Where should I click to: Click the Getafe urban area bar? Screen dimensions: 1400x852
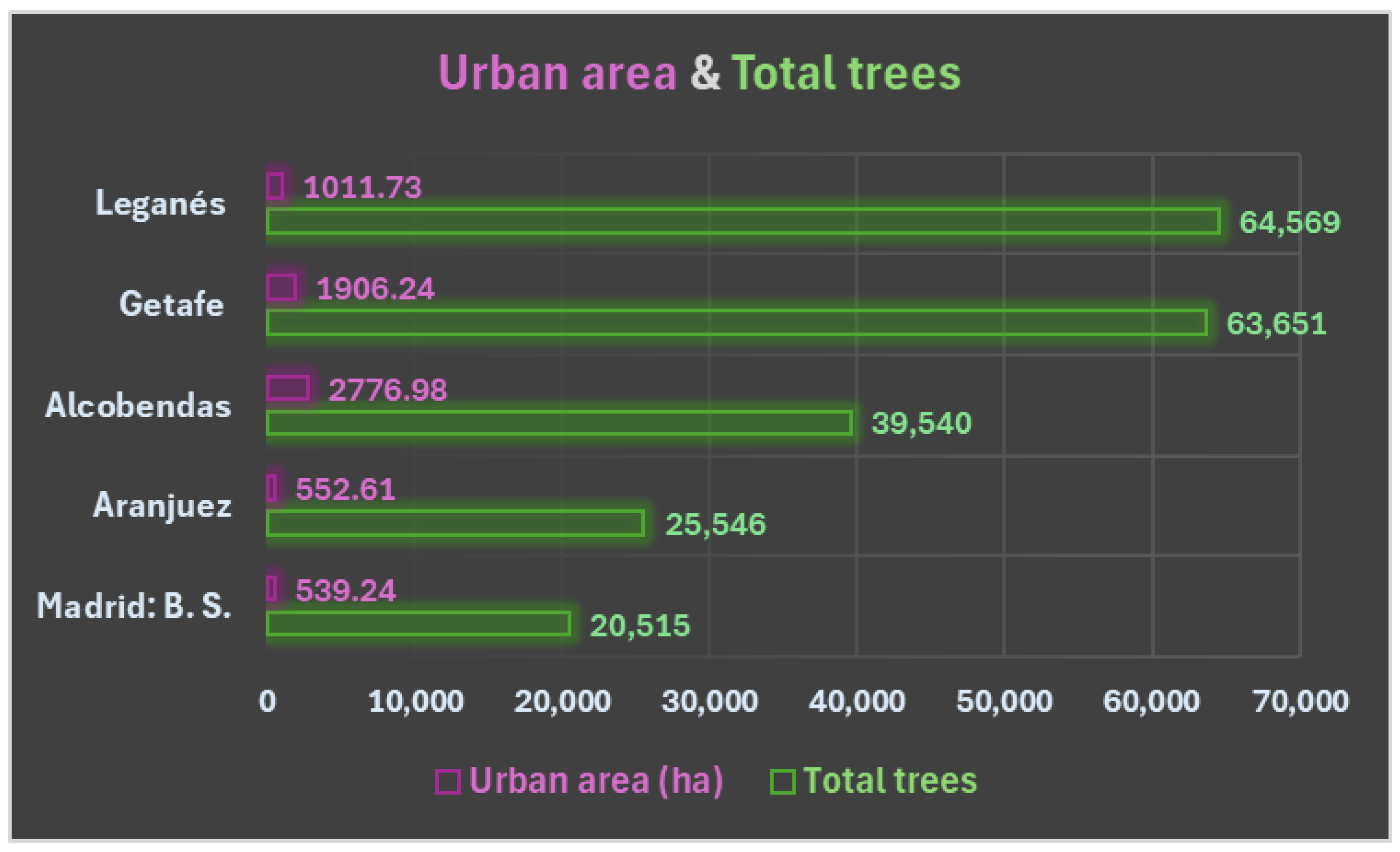coord(281,288)
